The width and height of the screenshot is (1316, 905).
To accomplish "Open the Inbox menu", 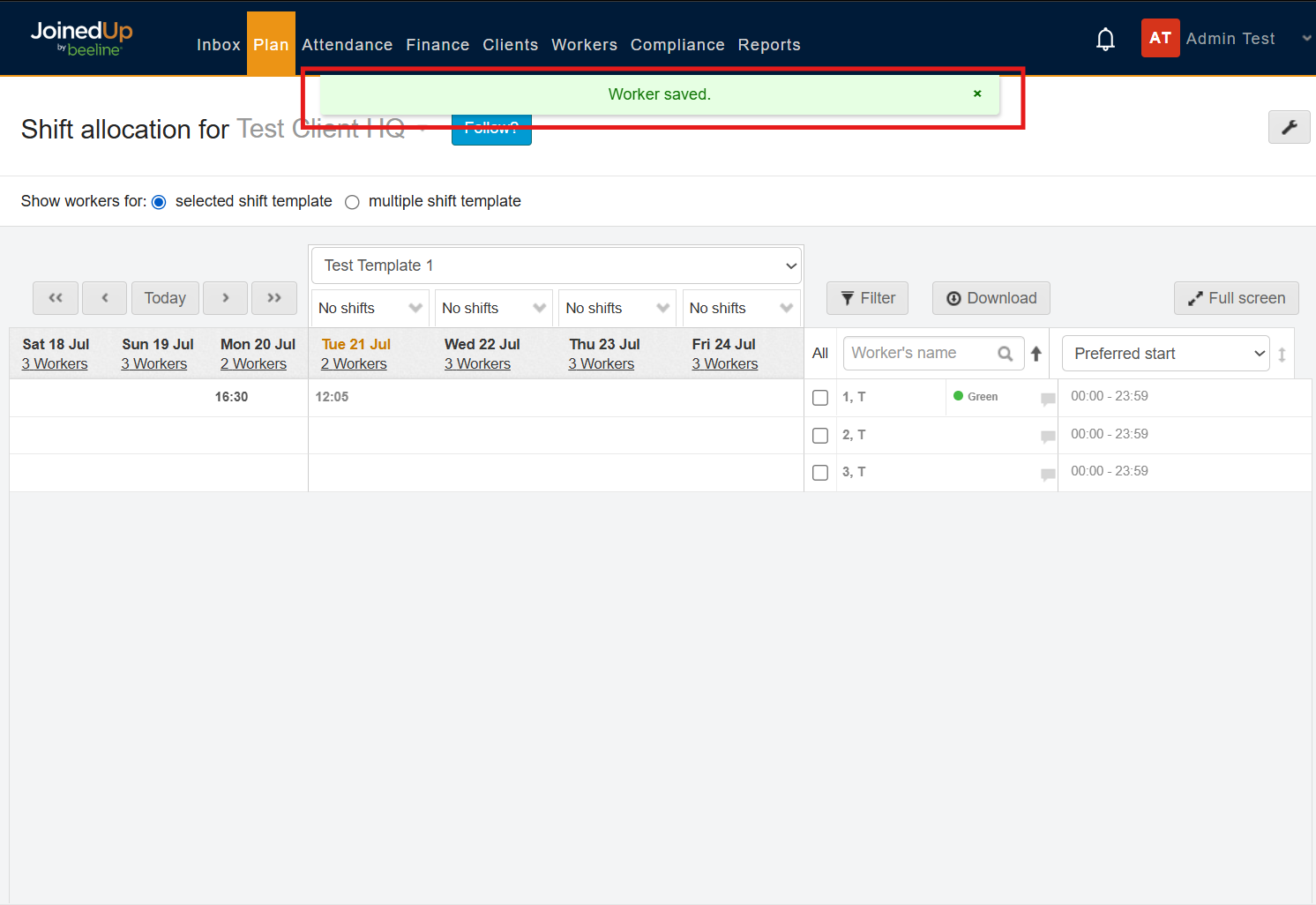I will click(219, 44).
